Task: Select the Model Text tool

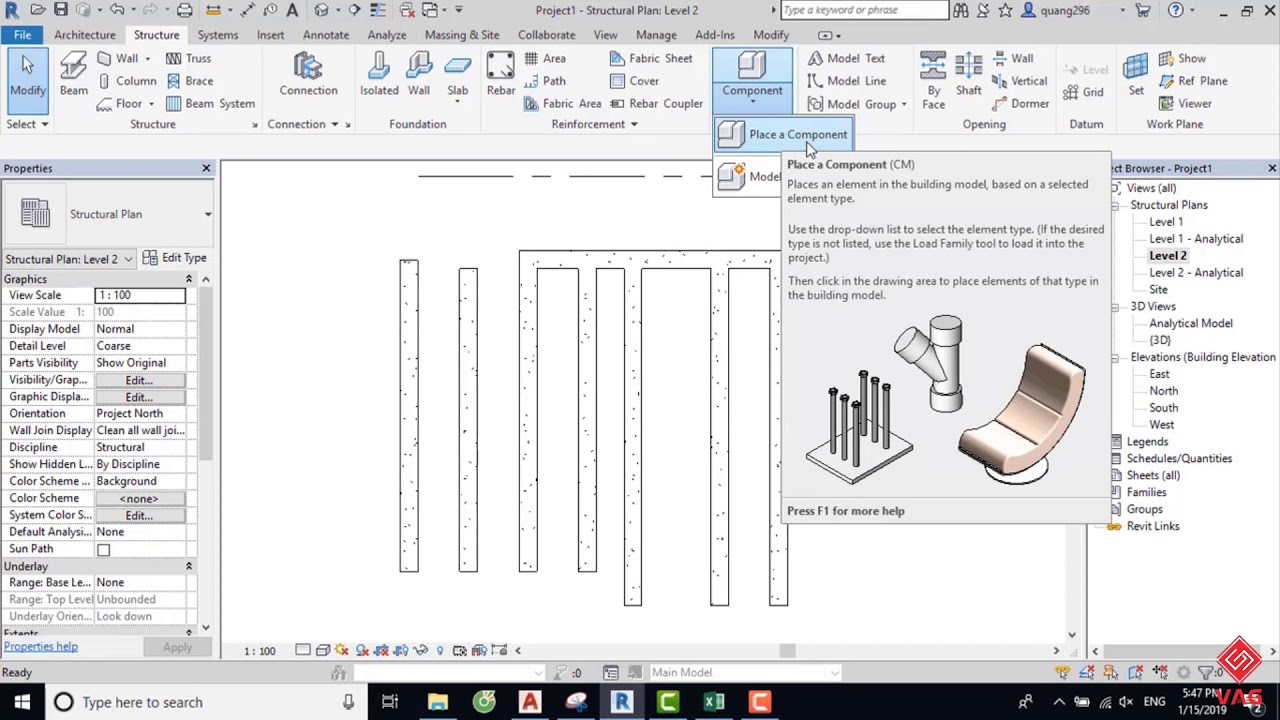Action: [x=845, y=58]
